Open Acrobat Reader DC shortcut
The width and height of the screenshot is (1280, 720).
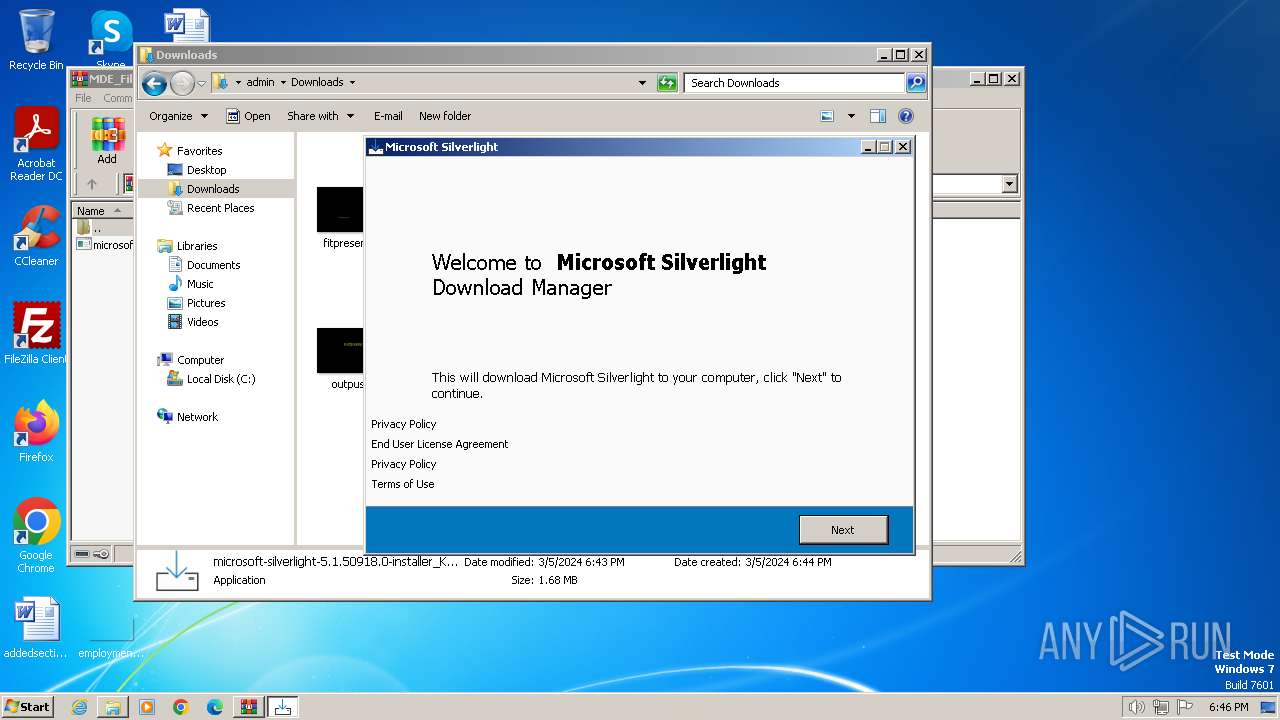[36, 145]
